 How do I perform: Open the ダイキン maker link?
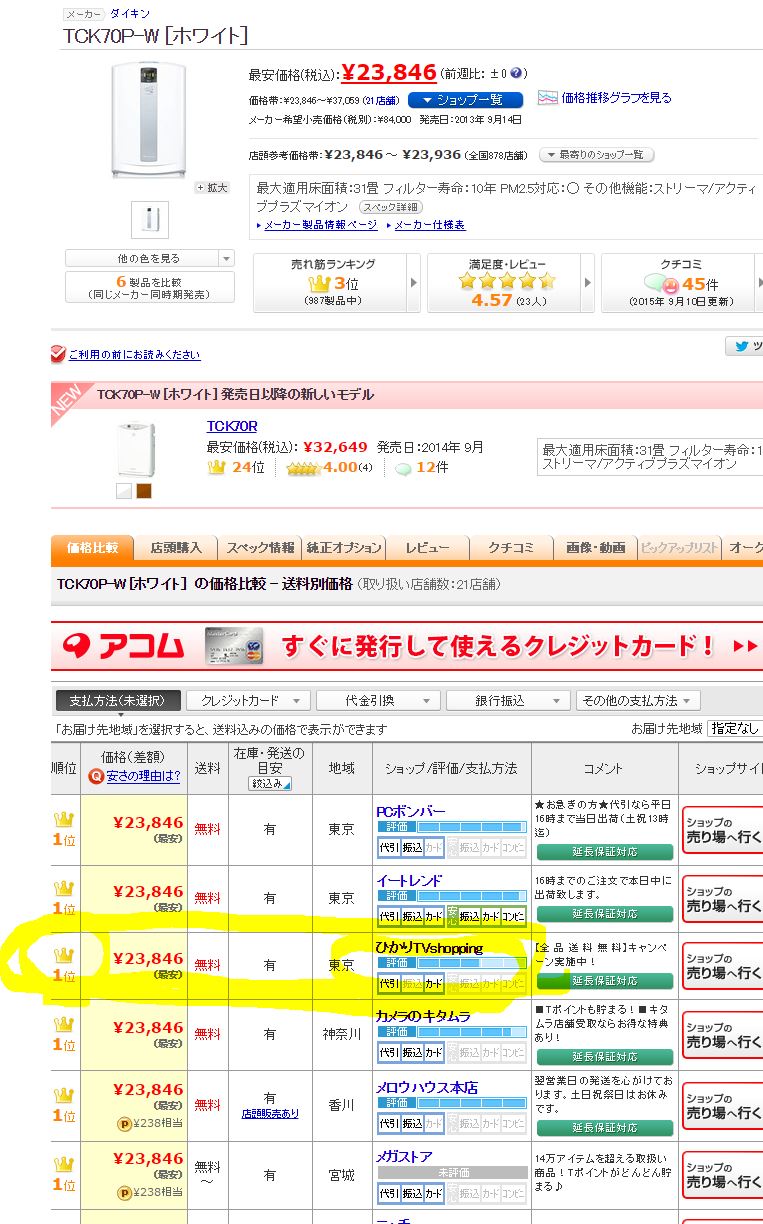132,14
